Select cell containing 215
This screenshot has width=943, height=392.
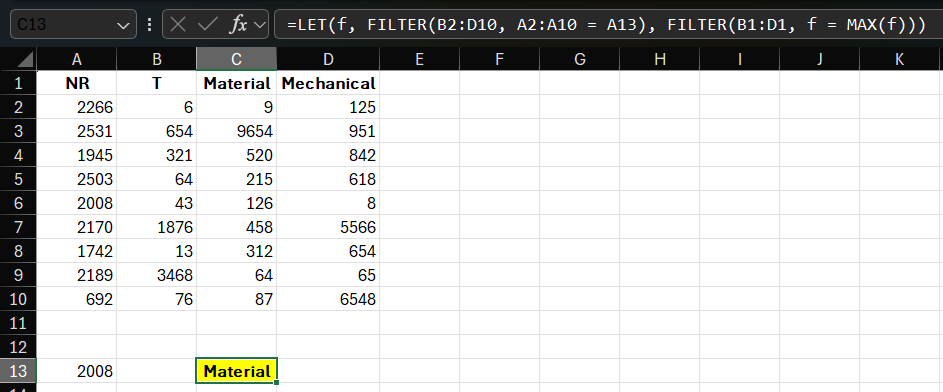pyautogui.click(x=236, y=179)
